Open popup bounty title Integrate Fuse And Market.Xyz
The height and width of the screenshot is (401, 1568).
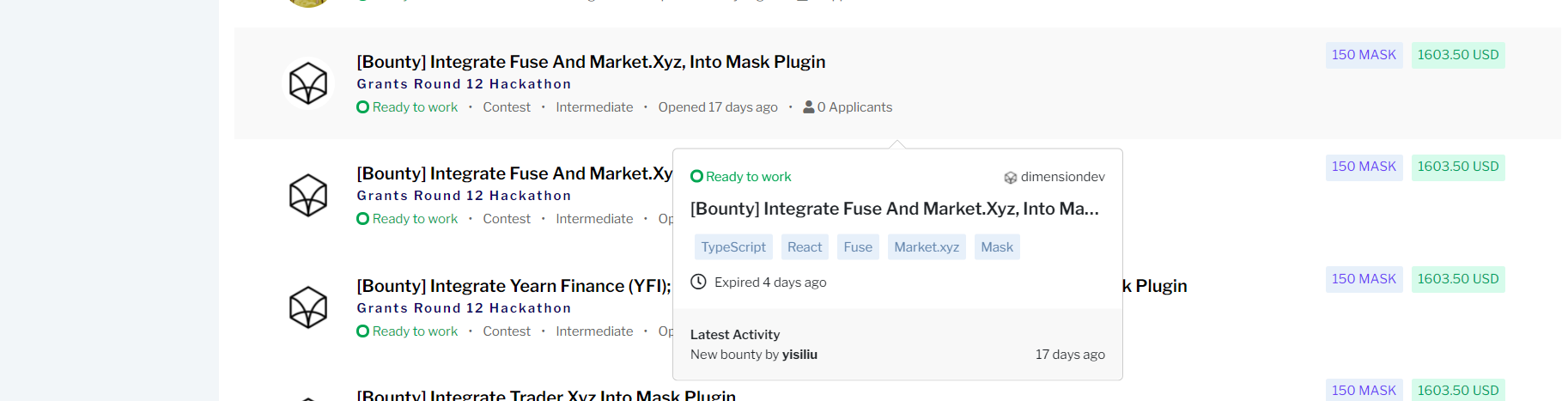pyautogui.click(x=895, y=209)
